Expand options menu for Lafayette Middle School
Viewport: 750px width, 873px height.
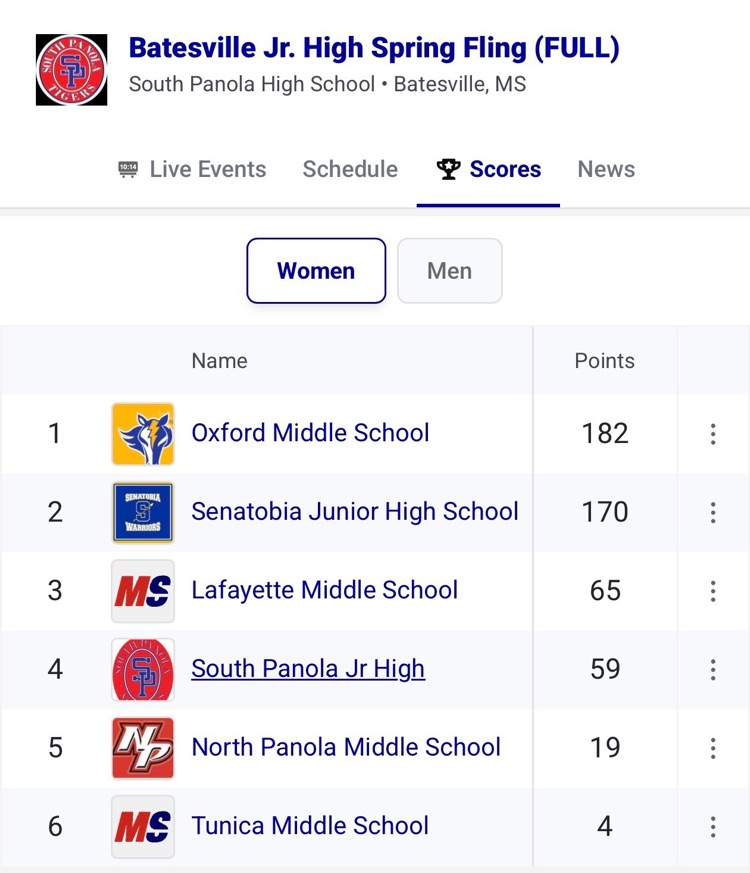pos(713,591)
